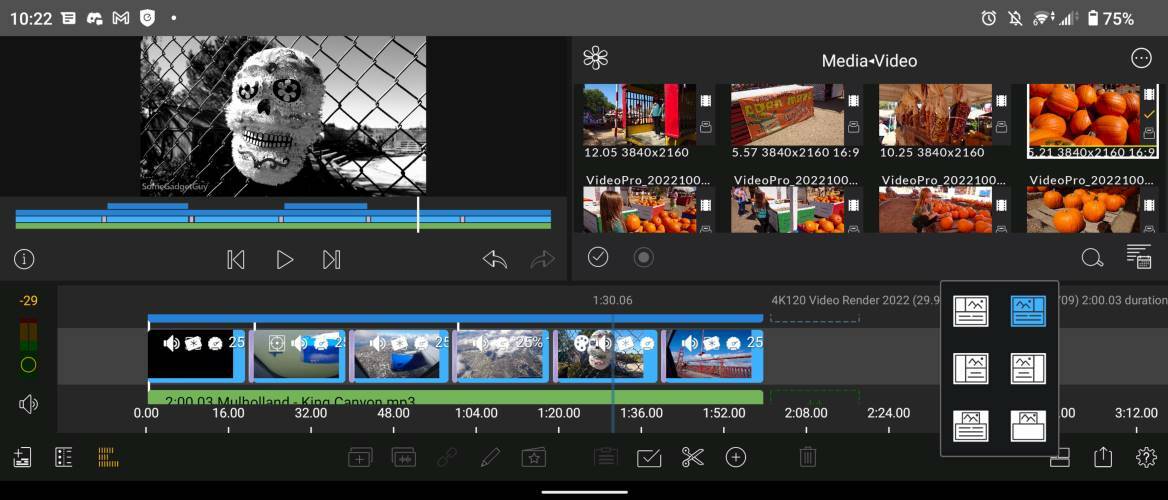Jump to the next clip edge
This screenshot has width=1168, height=500.
point(332,260)
